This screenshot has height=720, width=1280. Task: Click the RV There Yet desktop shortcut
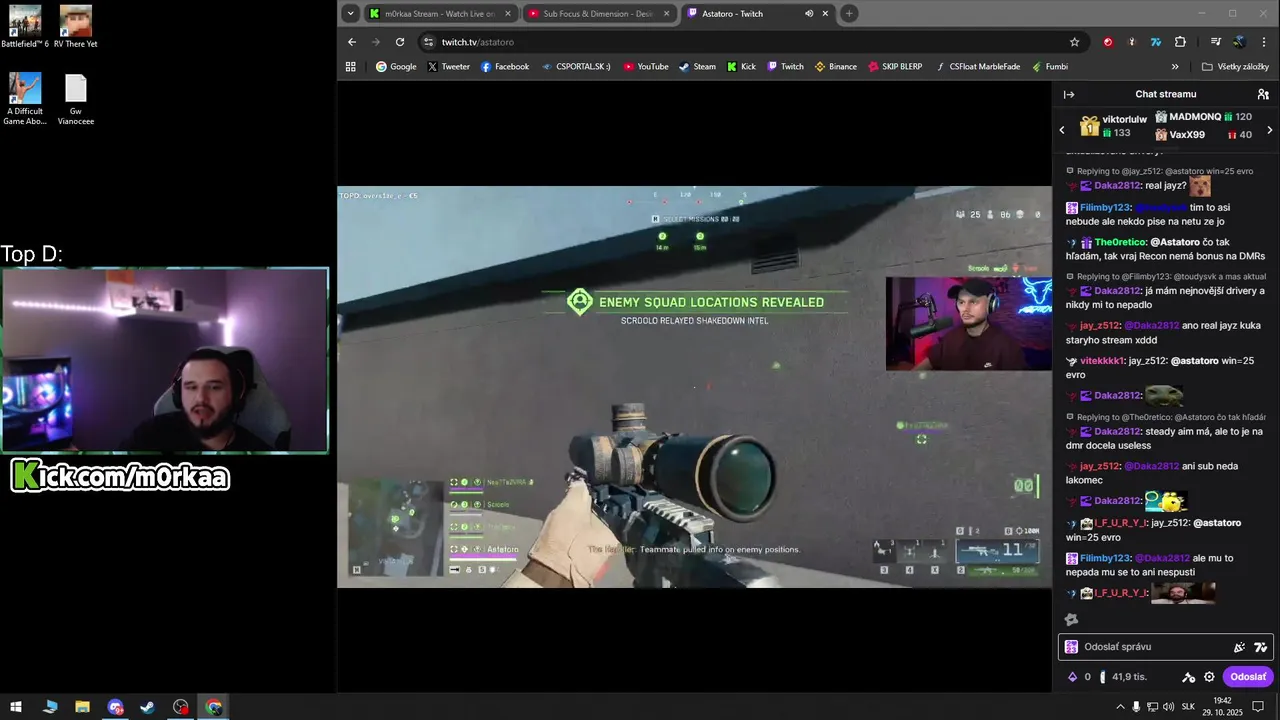pos(76,27)
